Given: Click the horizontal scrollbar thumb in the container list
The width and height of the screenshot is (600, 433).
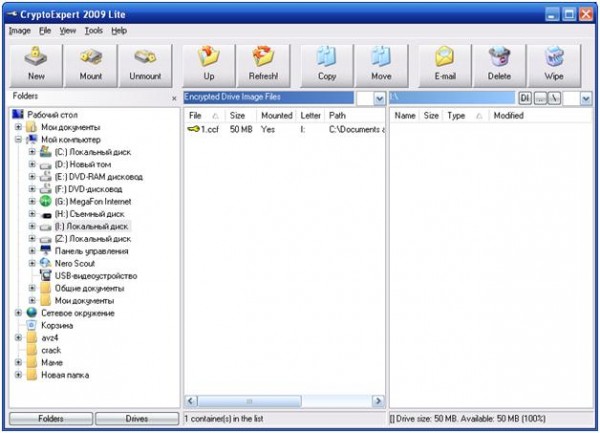Looking at the screenshot, I should coord(249,401).
